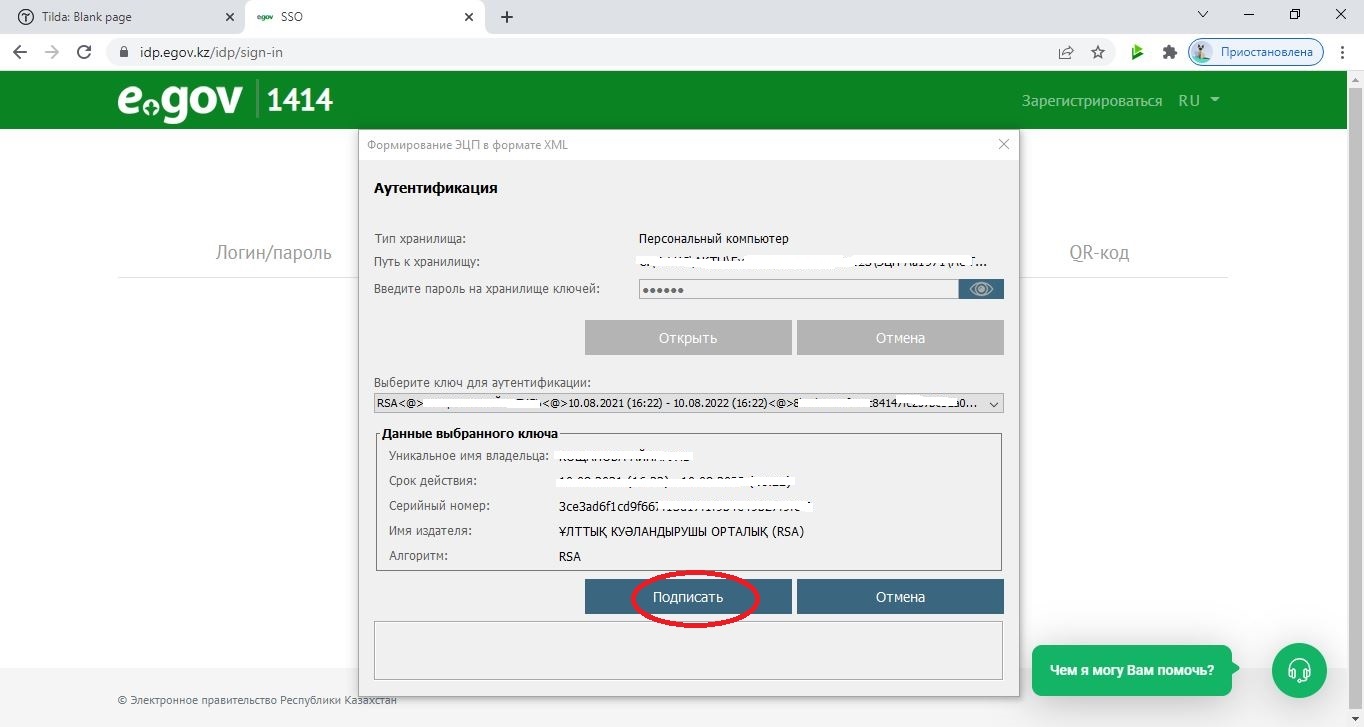Image resolution: width=1364 pixels, height=727 pixels.
Task: Click the Алгоритм RSA value
Action: coord(570,556)
